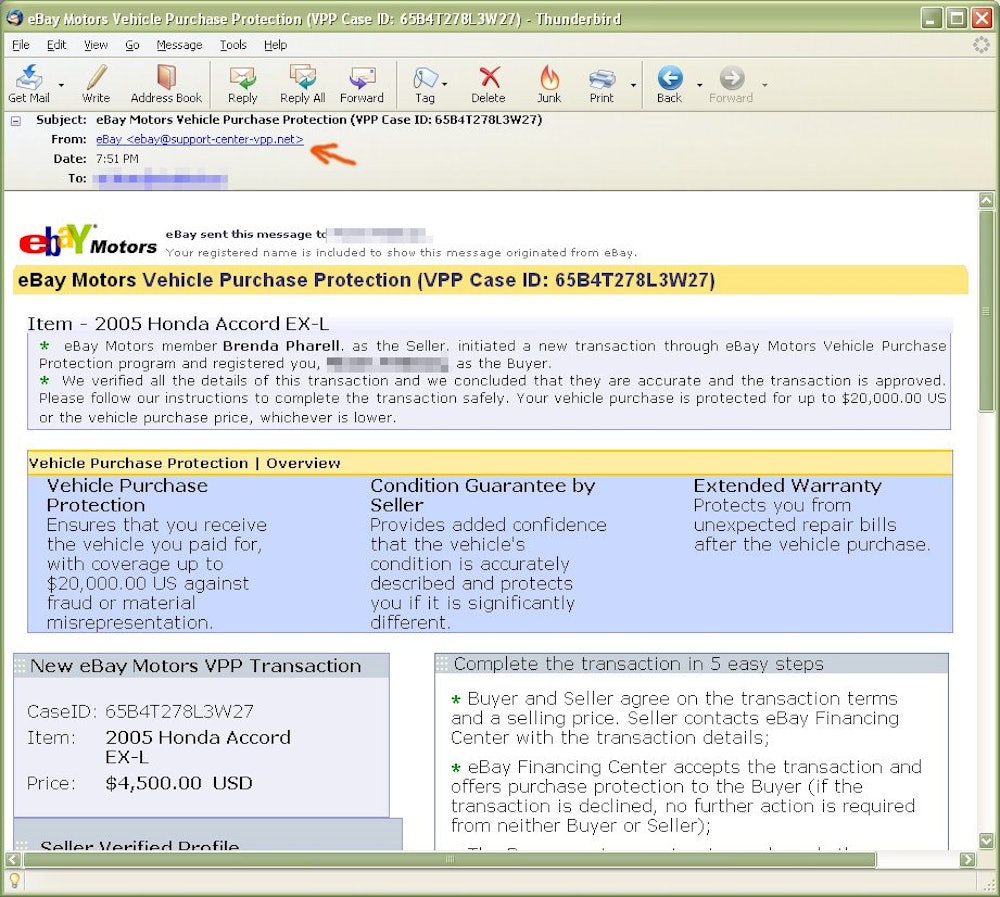Viewport: 1000px width, 897px height.
Task: Open the Tag dropdown arrow
Action: (x=445, y=86)
